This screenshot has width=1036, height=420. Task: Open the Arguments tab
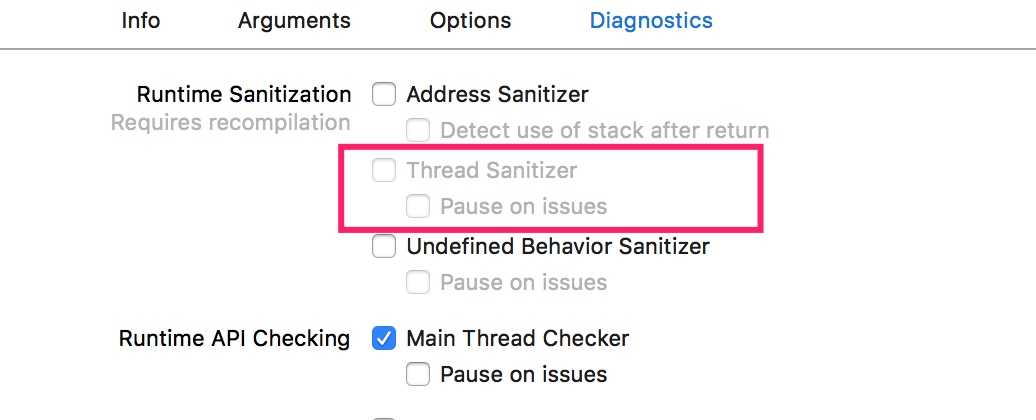click(x=294, y=20)
